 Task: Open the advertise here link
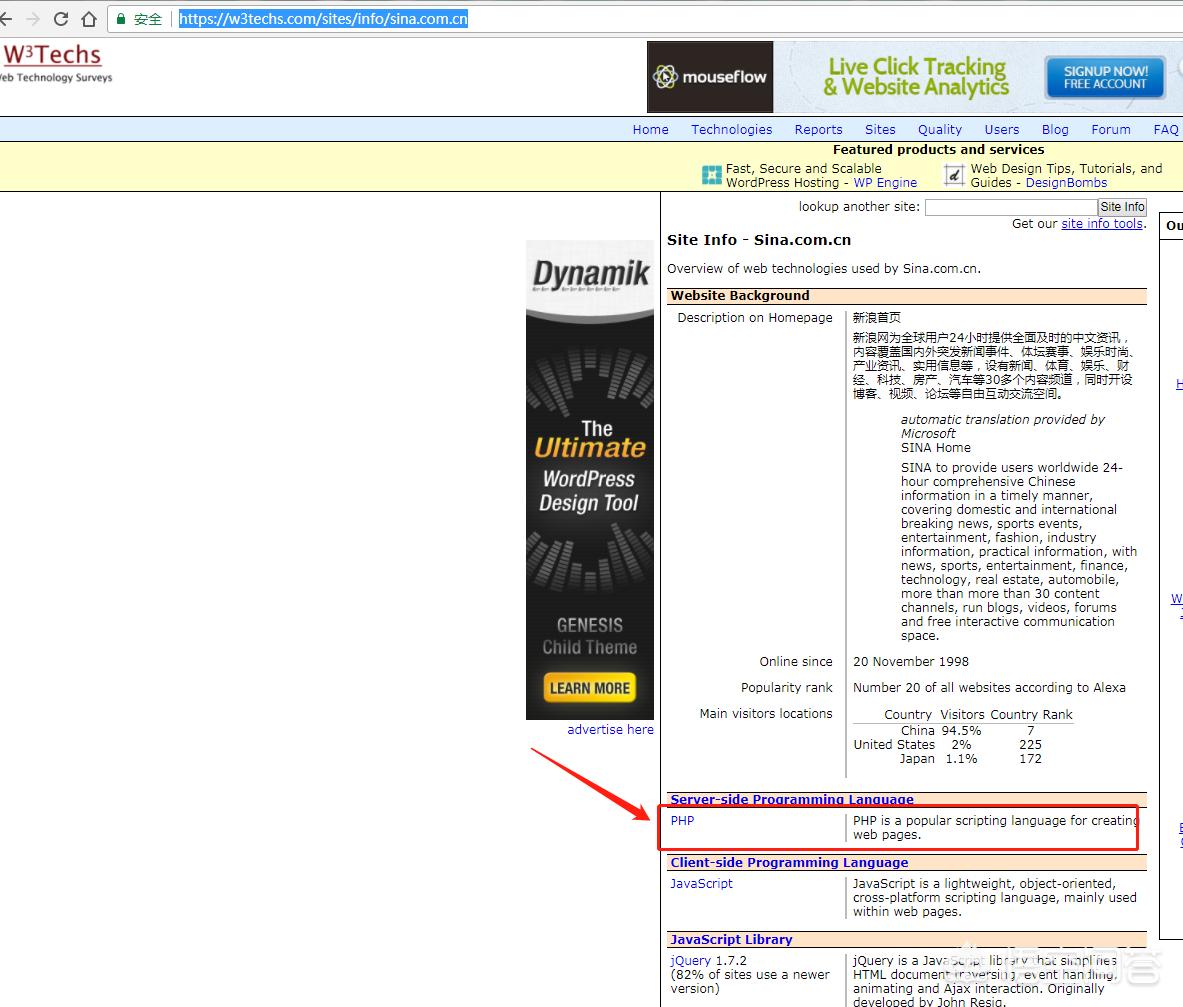click(610, 730)
